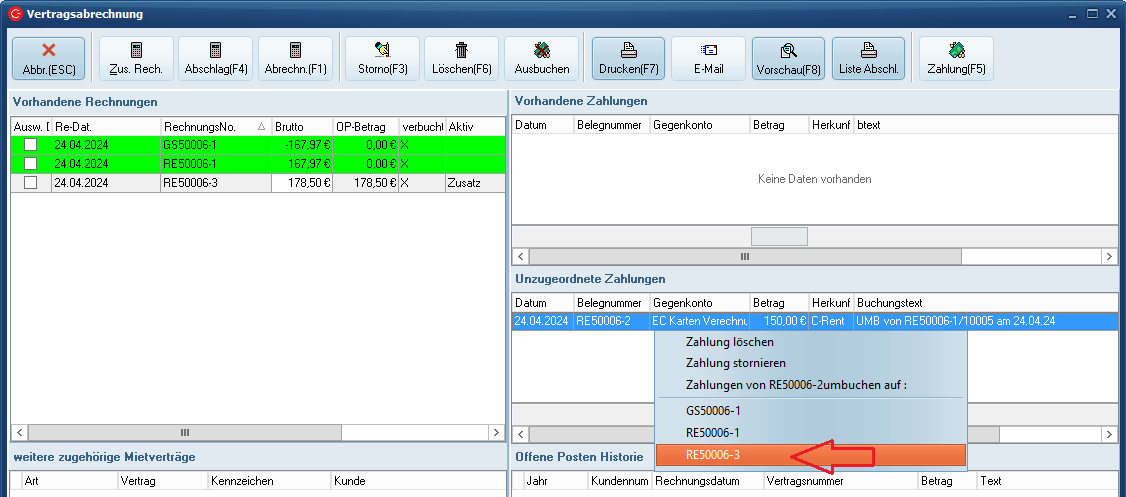Click the Abschlag(F4) toolbar button
The width and height of the screenshot is (1126, 497).
tap(216, 59)
